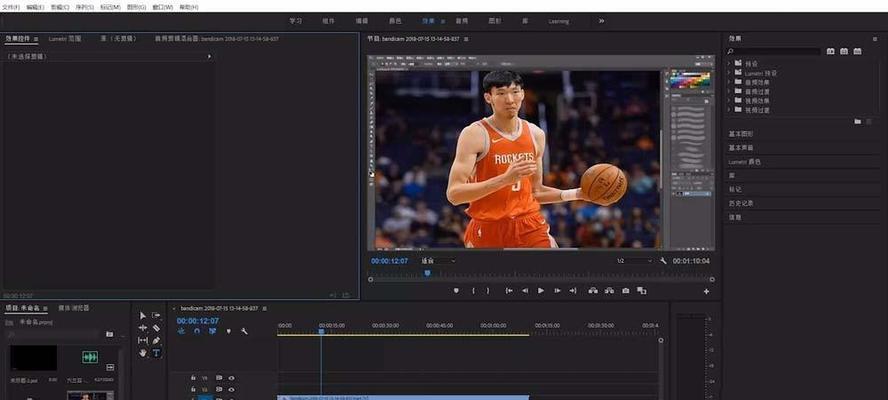Viewport: 888px width, 400px height.
Task: Select the Selection arrow tool
Action: click(143, 316)
